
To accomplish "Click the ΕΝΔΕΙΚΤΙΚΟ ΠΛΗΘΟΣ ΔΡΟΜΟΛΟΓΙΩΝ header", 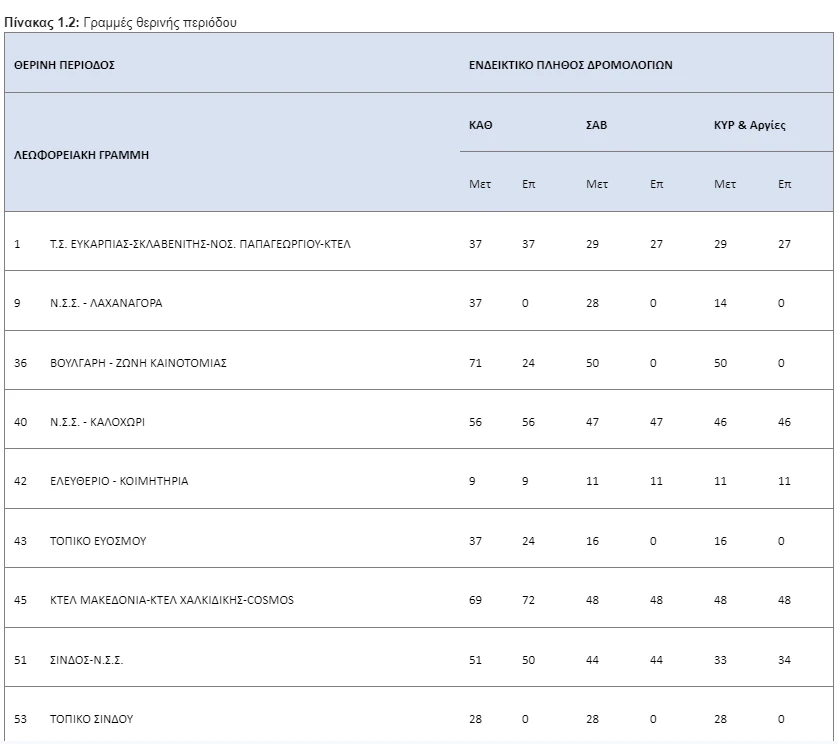I will pos(570,64).
